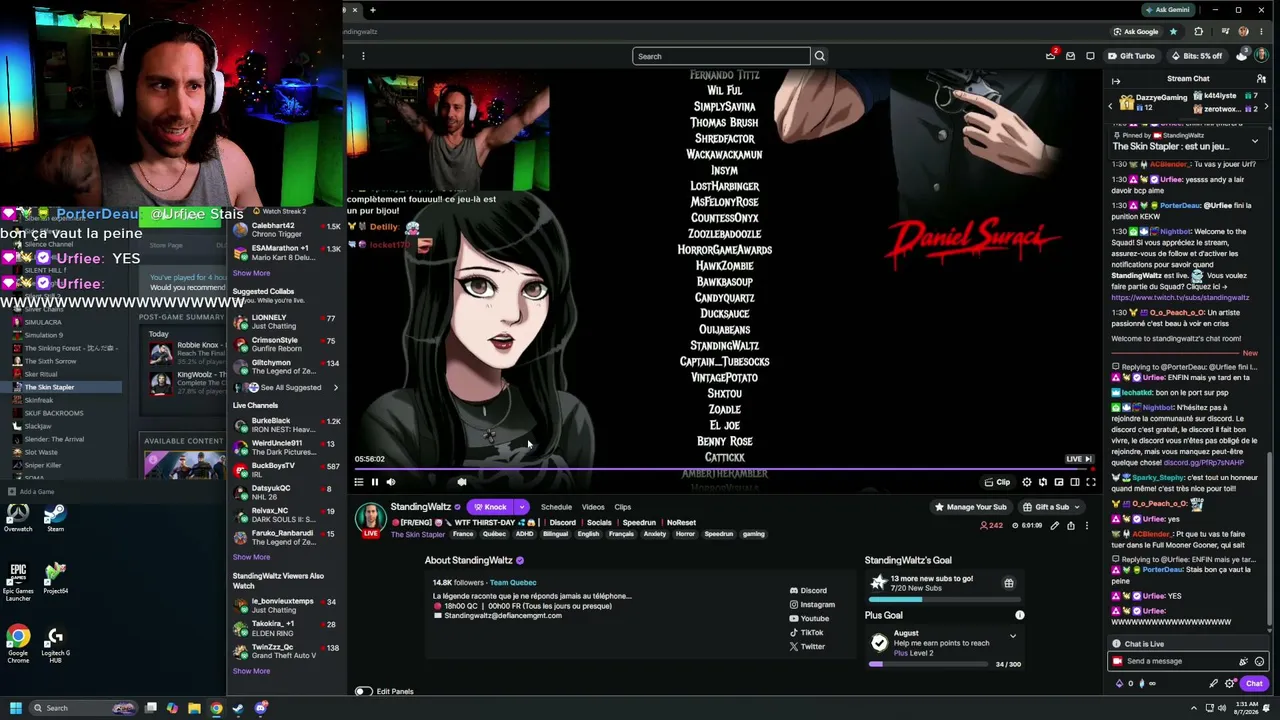Open Chrome extensions puzzle icon
This screenshot has height=720, width=1280.
pos(1198,31)
